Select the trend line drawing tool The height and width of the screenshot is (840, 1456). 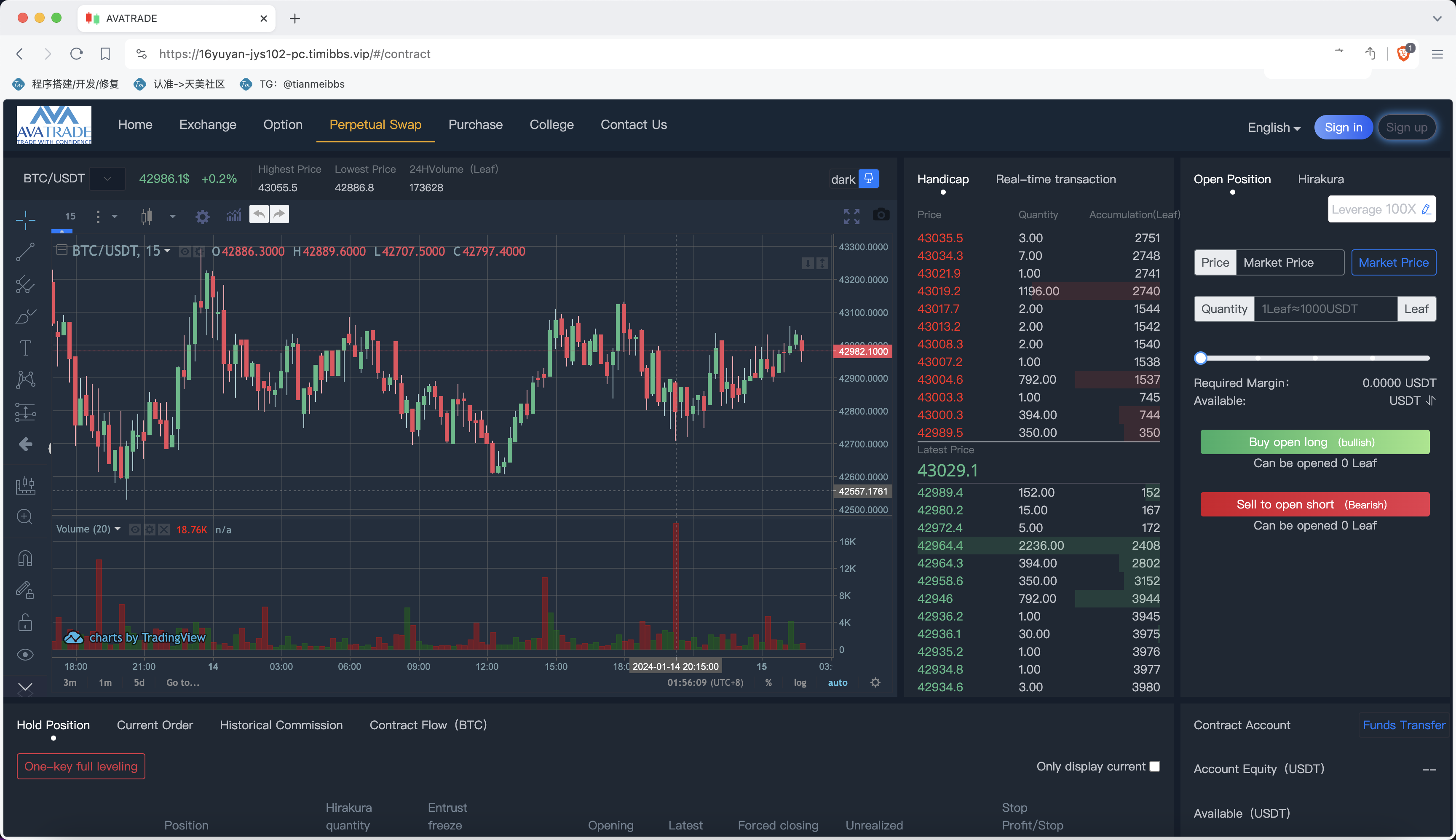coord(25,251)
